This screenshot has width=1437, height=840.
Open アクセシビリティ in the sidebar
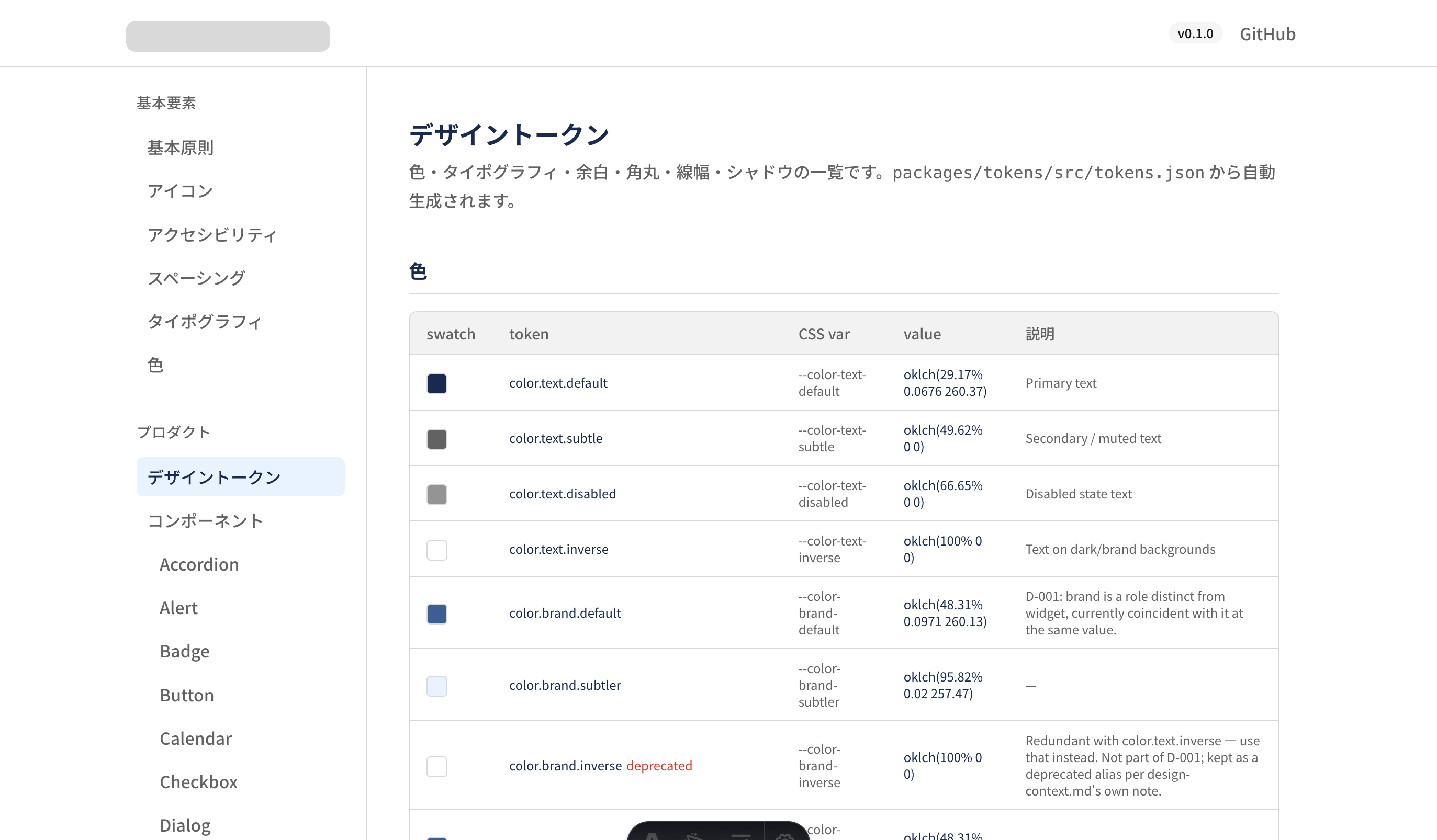(x=212, y=234)
